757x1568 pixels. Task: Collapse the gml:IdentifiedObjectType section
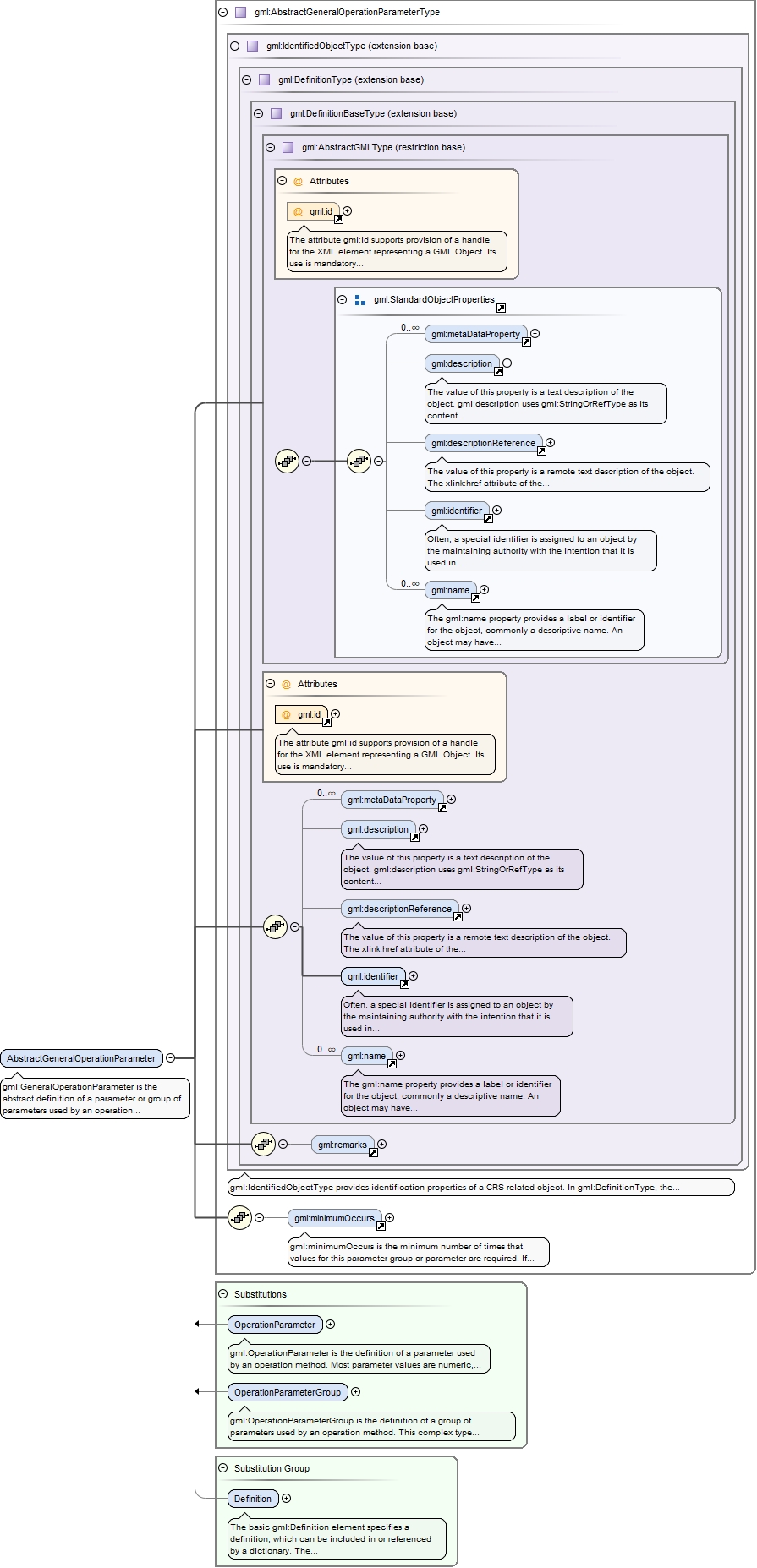tap(235, 46)
